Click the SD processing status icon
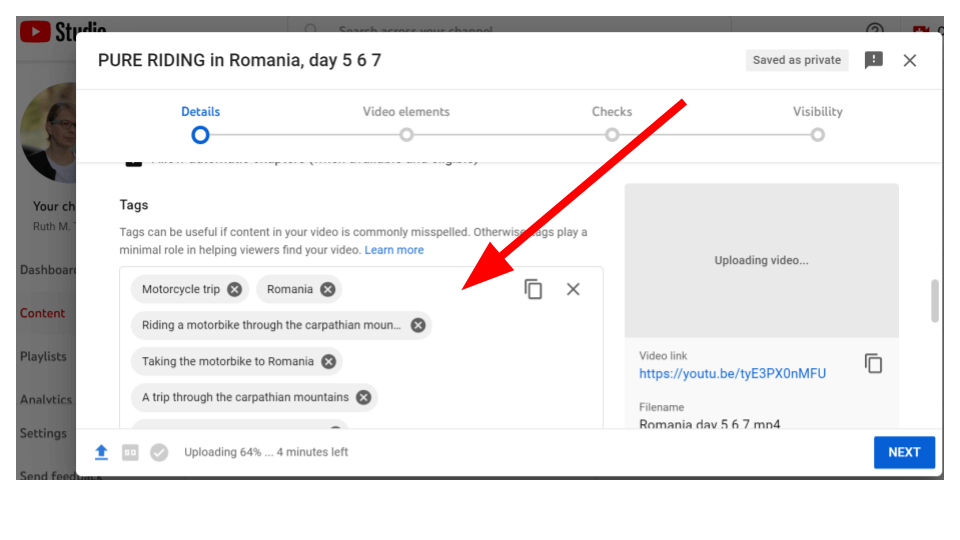960x540 pixels. 130,452
